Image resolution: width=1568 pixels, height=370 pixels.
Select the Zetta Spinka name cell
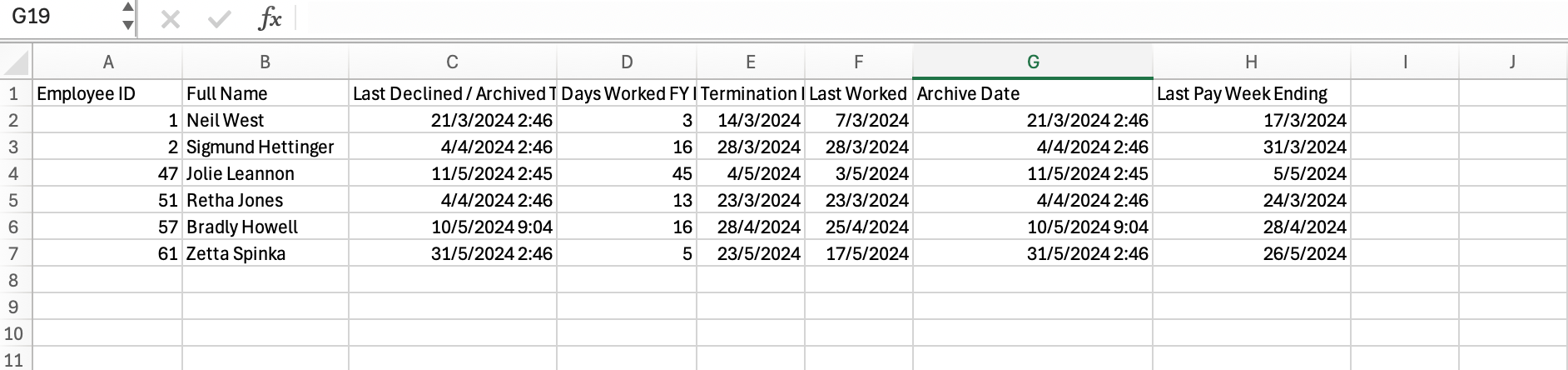click(x=265, y=253)
